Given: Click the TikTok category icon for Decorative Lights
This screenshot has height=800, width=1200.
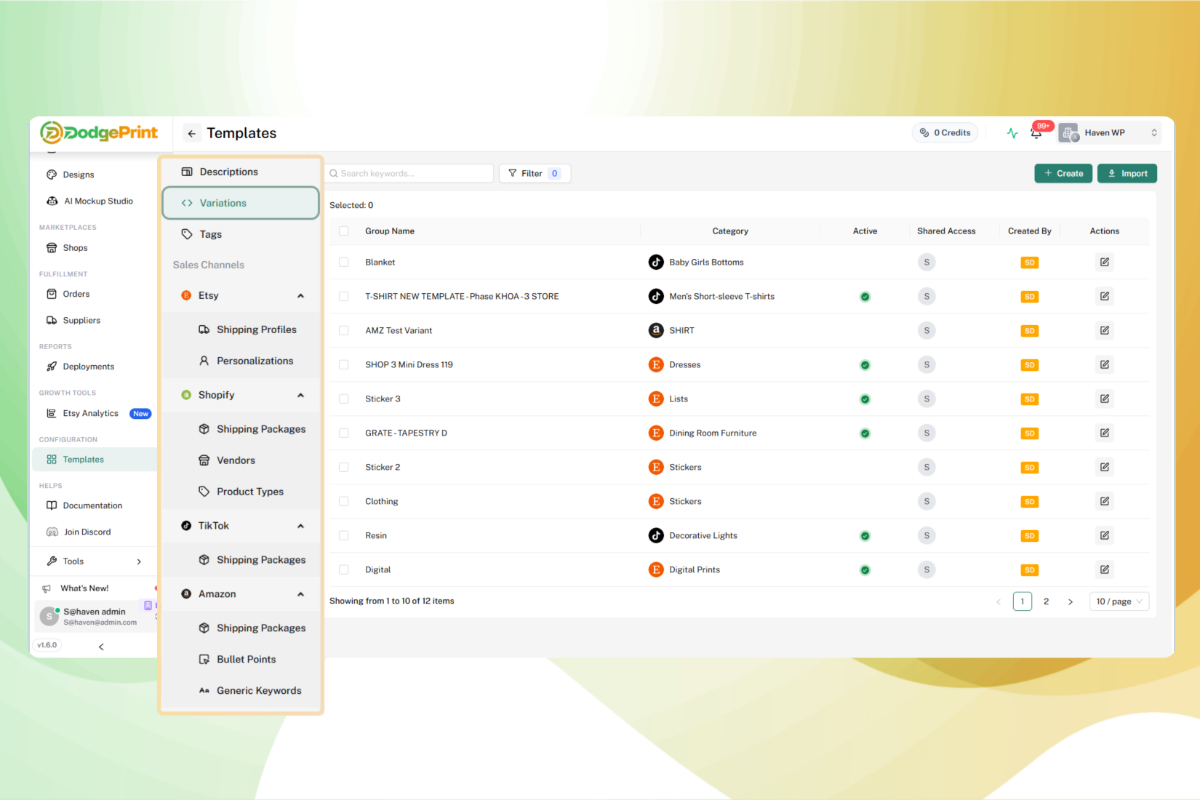Looking at the screenshot, I should coord(656,535).
